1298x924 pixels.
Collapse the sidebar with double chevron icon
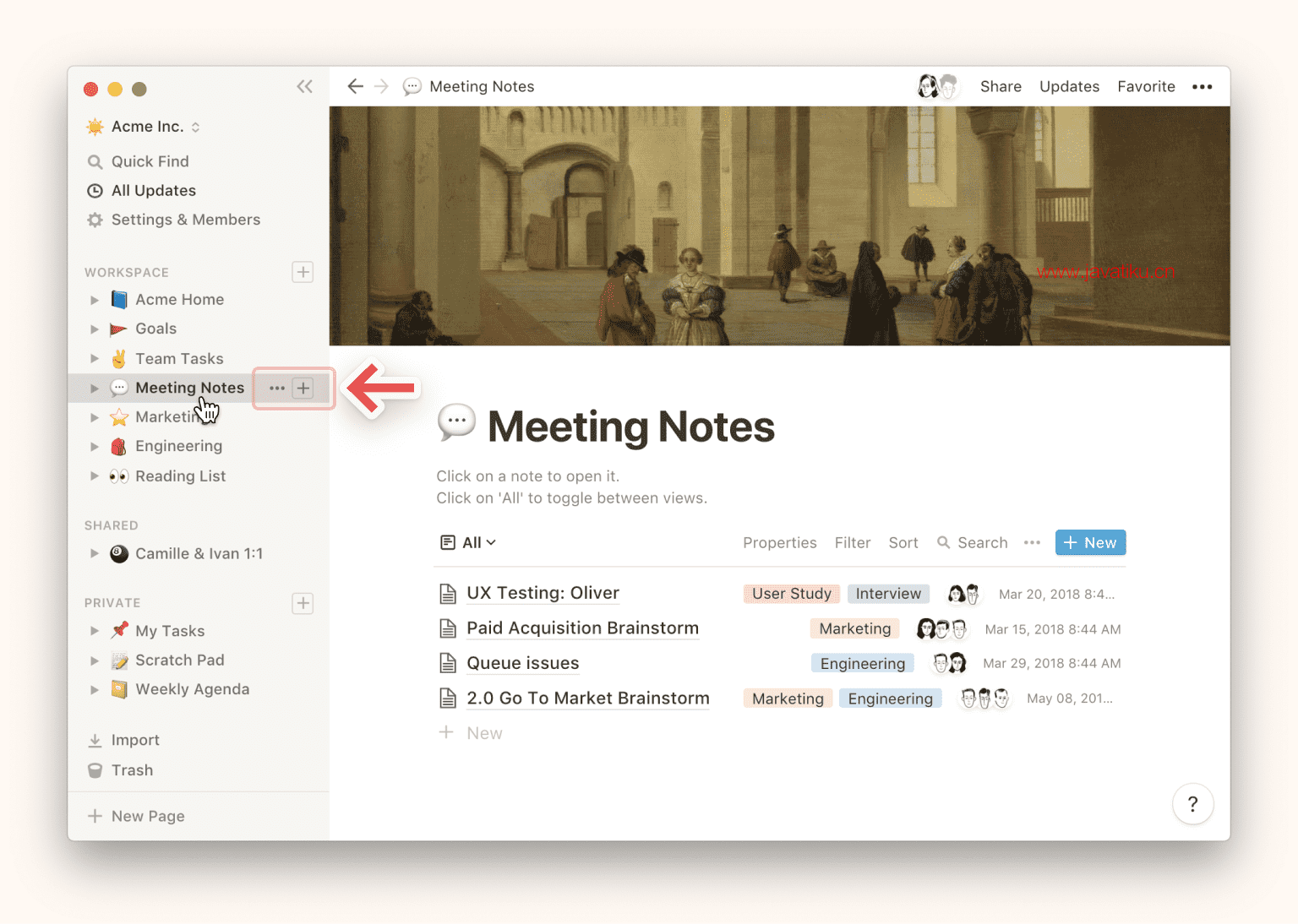pos(304,86)
